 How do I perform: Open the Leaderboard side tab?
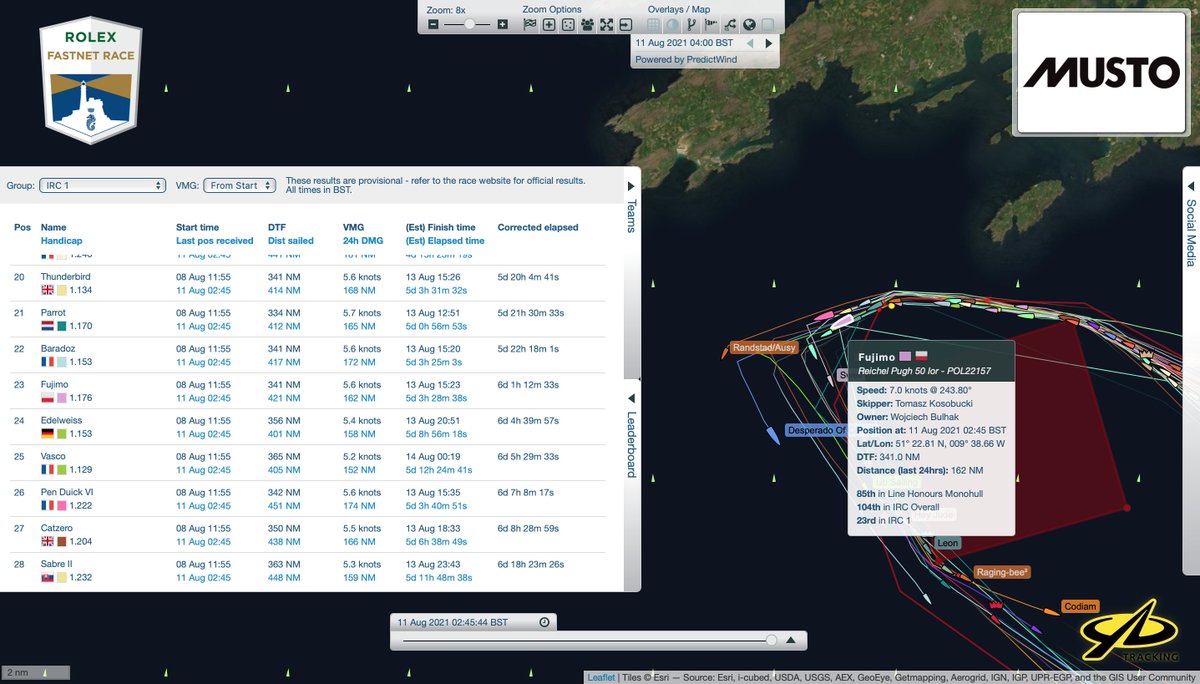pyautogui.click(x=631, y=444)
